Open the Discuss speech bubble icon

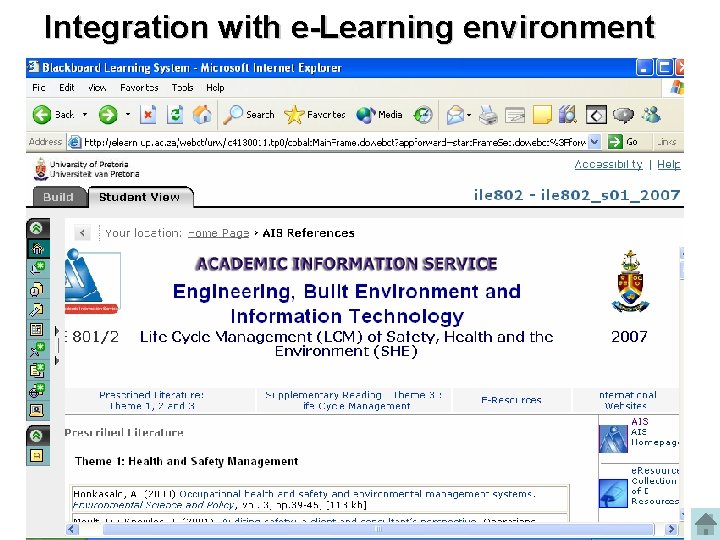(623, 115)
